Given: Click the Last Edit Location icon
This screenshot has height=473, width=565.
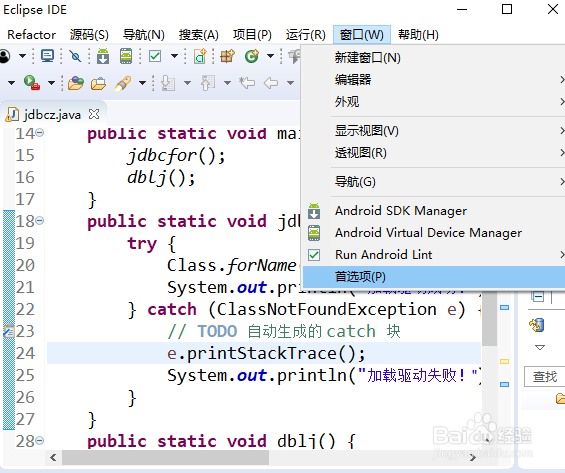Looking at the screenshot, I should point(247,83).
